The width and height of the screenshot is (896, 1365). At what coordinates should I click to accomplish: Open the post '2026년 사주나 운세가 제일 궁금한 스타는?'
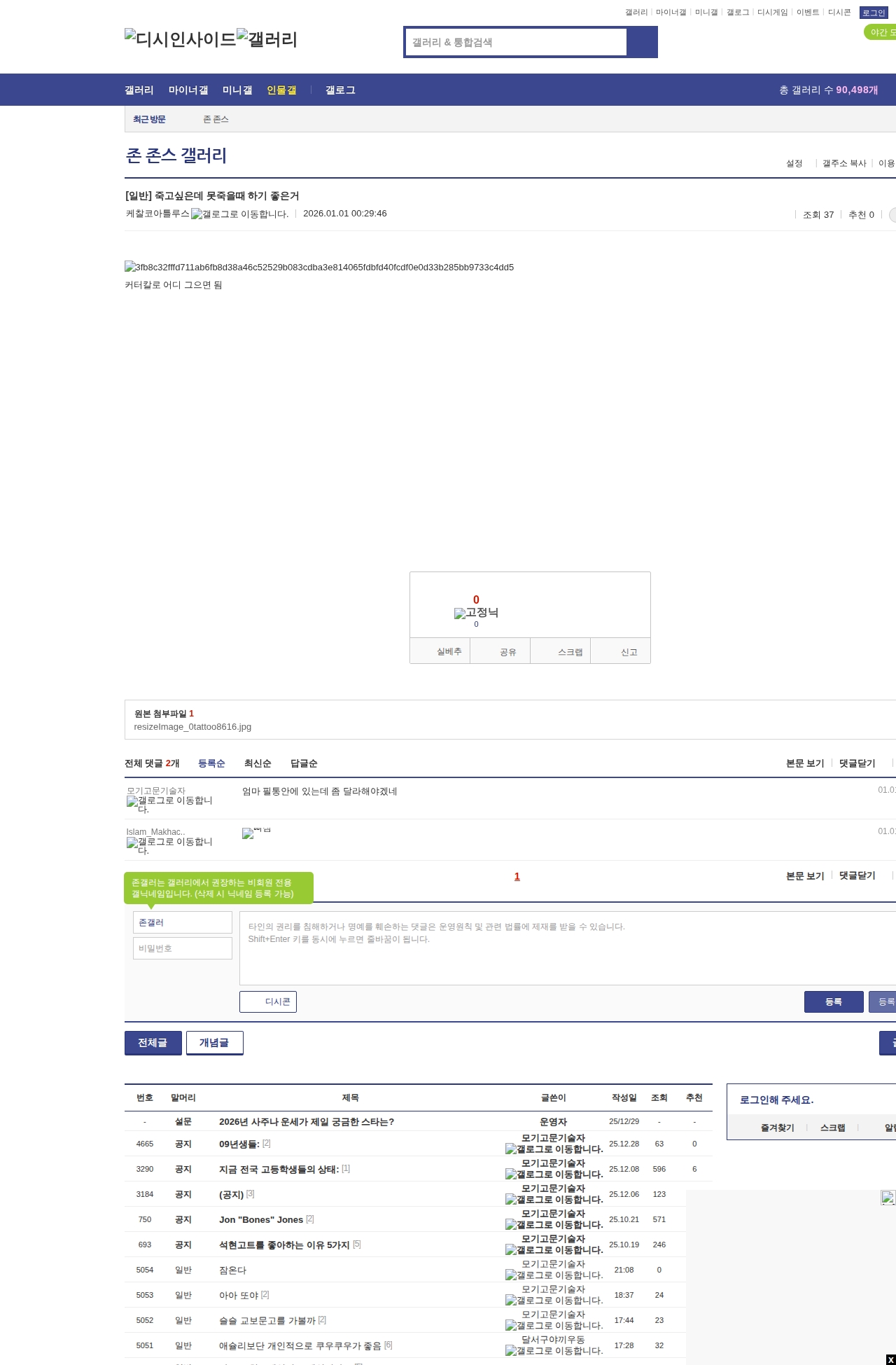307,1121
